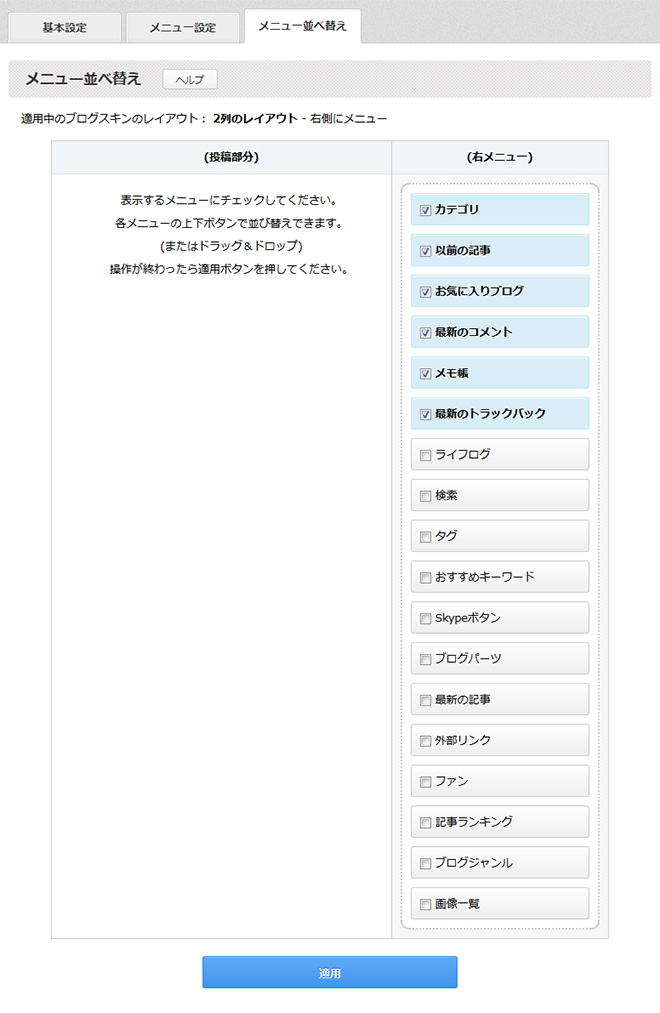Screen dimensions: 660x1013
Task: Enable the タグ checkbox
Action: point(425,536)
